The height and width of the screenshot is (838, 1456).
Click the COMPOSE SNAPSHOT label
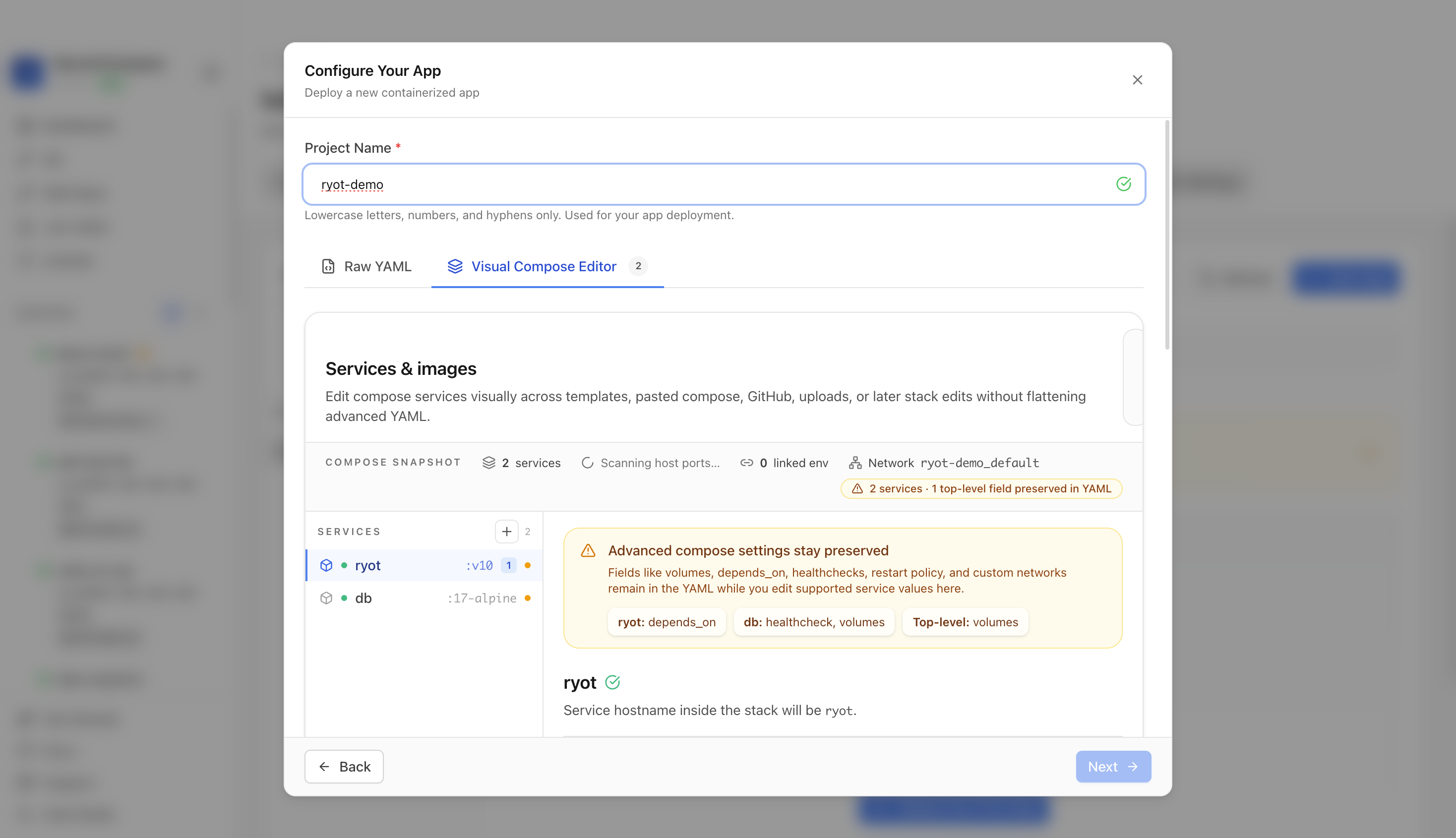tap(393, 462)
